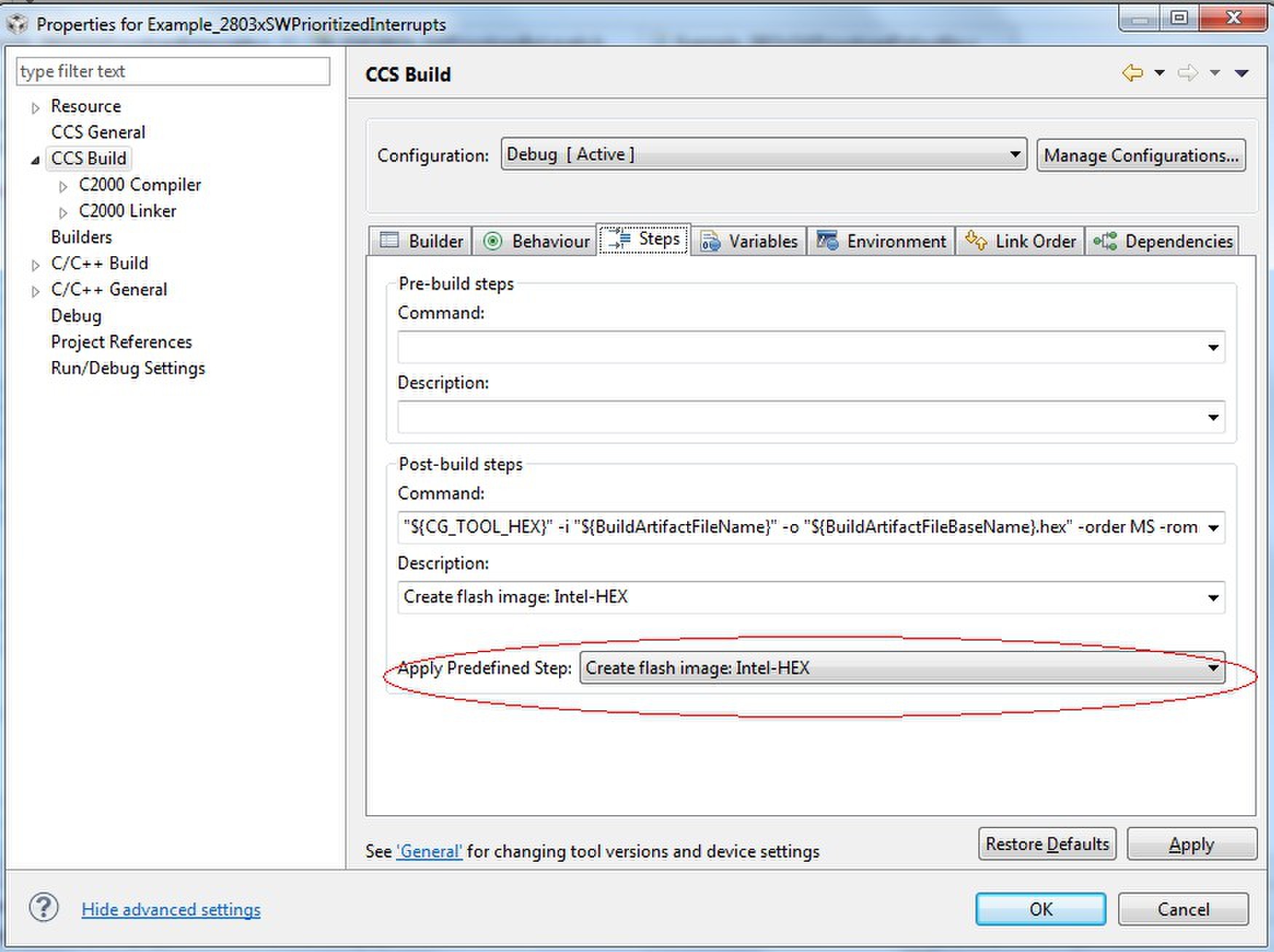
Task: Click the Manage Configurations button
Action: [1141, 155]
